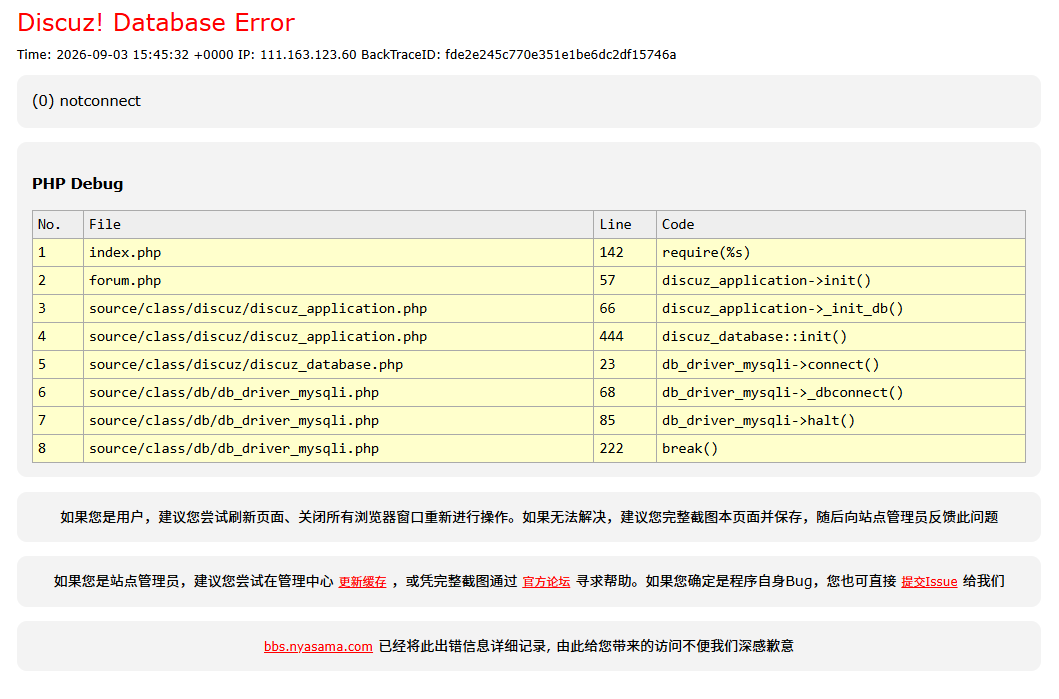Click the discuz_application.php file cell in row 4

pyautogui.click(x=338, y=336)
